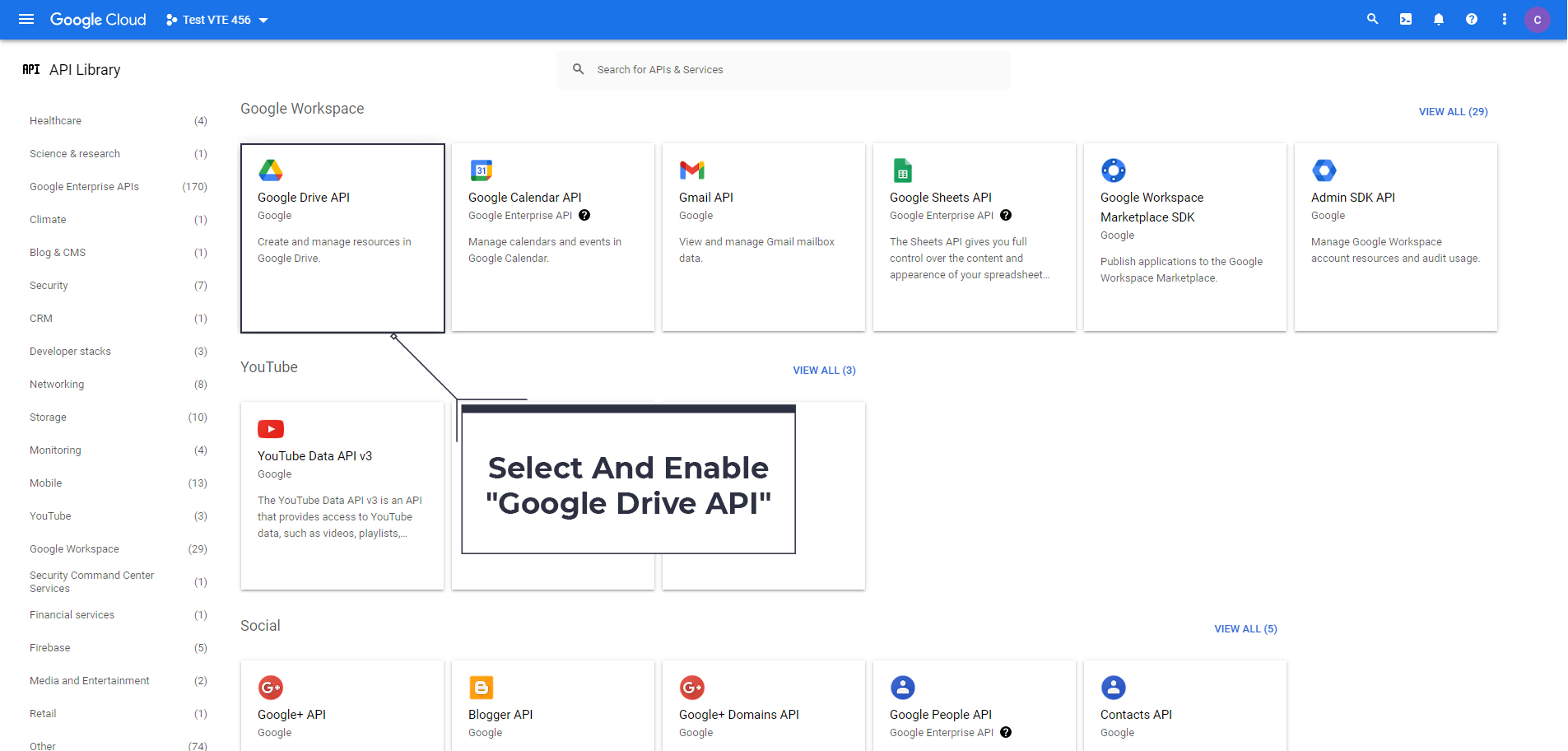Open the Google+ Domains API title
Image resolution: width=1568 pixels, height=751 pixels.
point(739,715)
